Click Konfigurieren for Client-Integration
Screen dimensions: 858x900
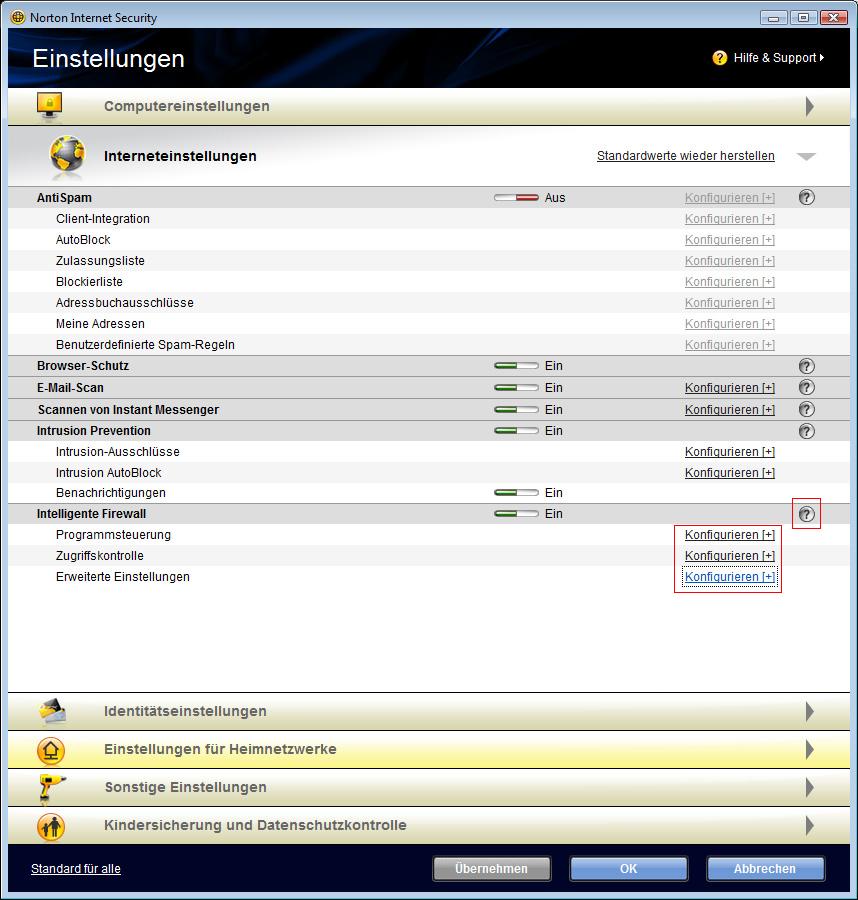729,219
